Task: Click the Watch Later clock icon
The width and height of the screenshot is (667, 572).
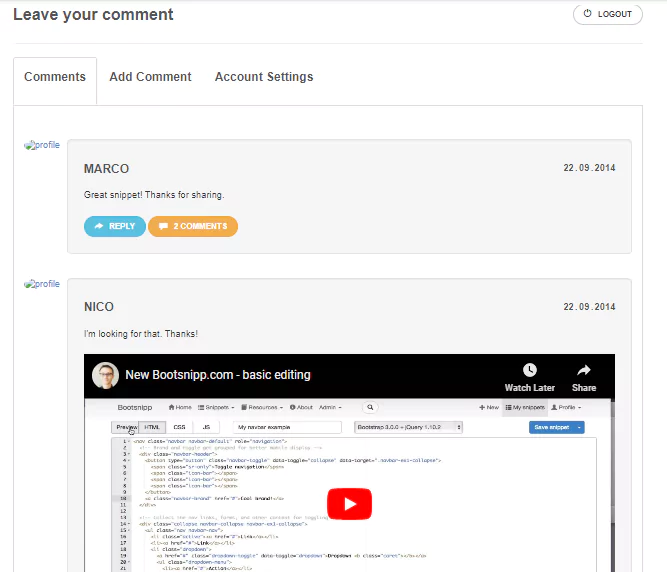Action: point(530,370)
